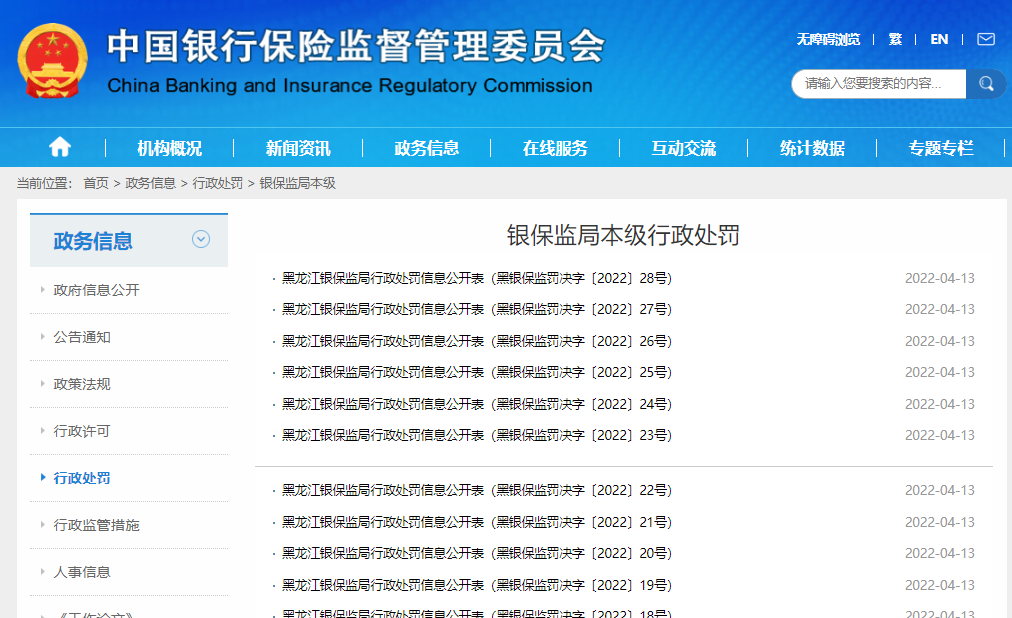Go to 首页 via the breadcrumb
The width and height of the screenshot is (1012, 618).
[94, 183]
